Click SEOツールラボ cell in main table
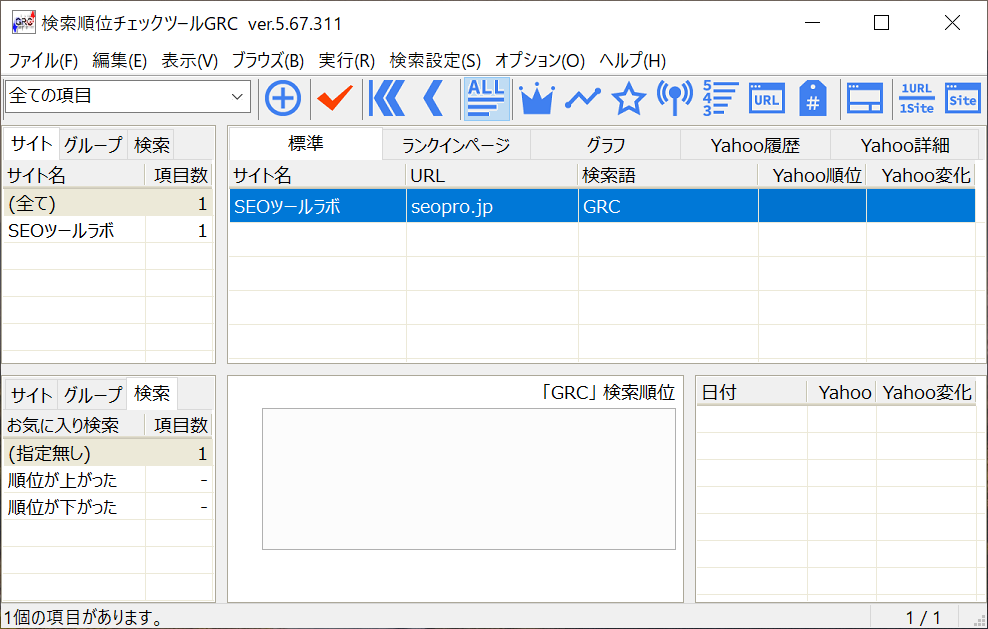 (318, 206)
